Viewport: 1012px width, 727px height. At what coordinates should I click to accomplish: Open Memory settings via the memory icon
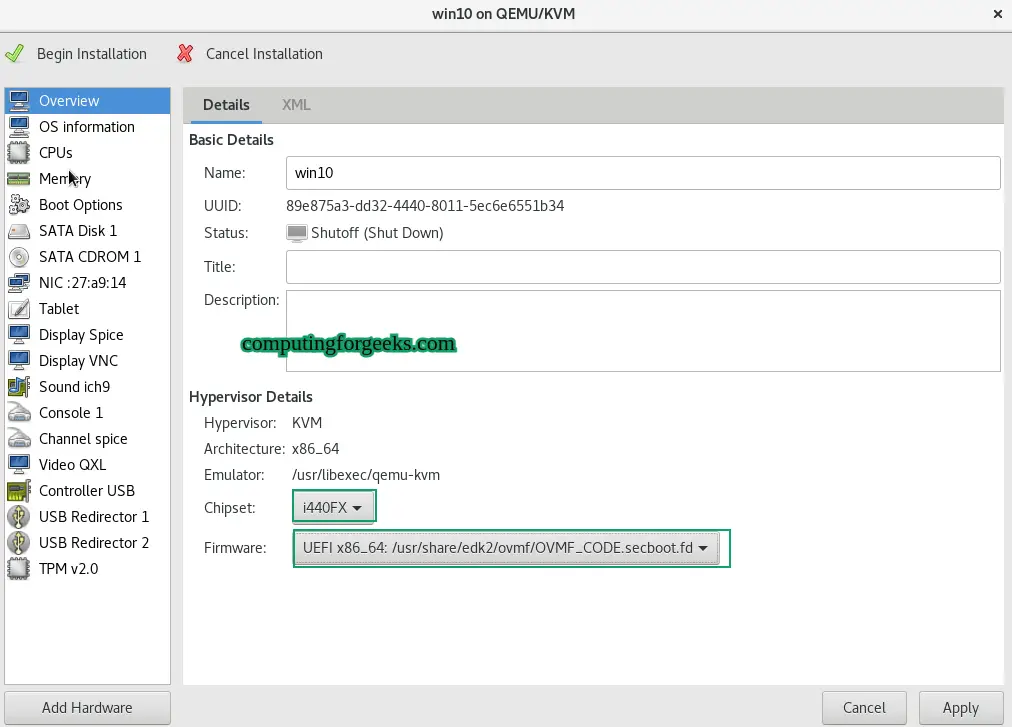20,179
